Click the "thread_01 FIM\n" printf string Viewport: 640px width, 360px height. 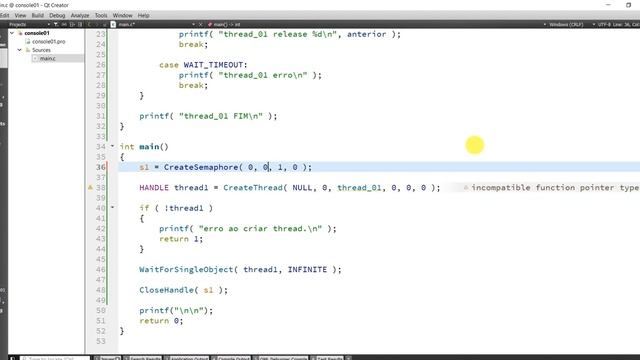click(220, 116)
